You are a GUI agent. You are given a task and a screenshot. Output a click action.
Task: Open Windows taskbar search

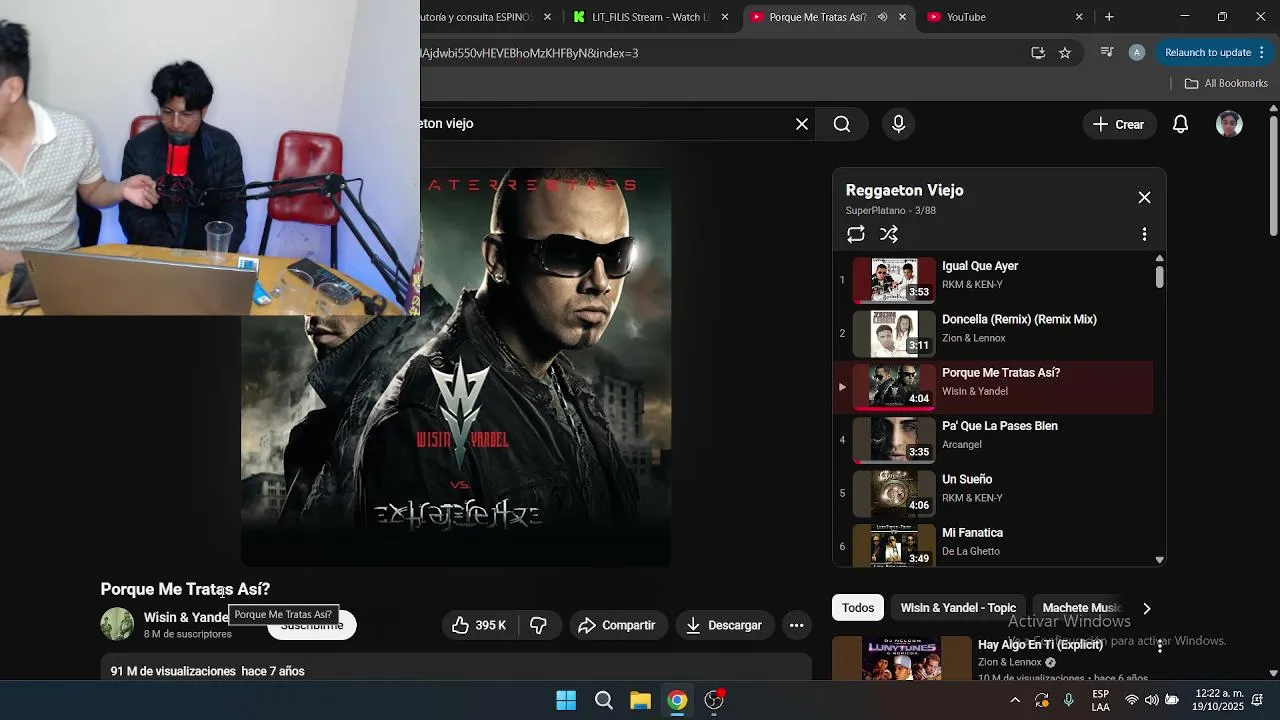pyautogui.click(x=604, y=700)
